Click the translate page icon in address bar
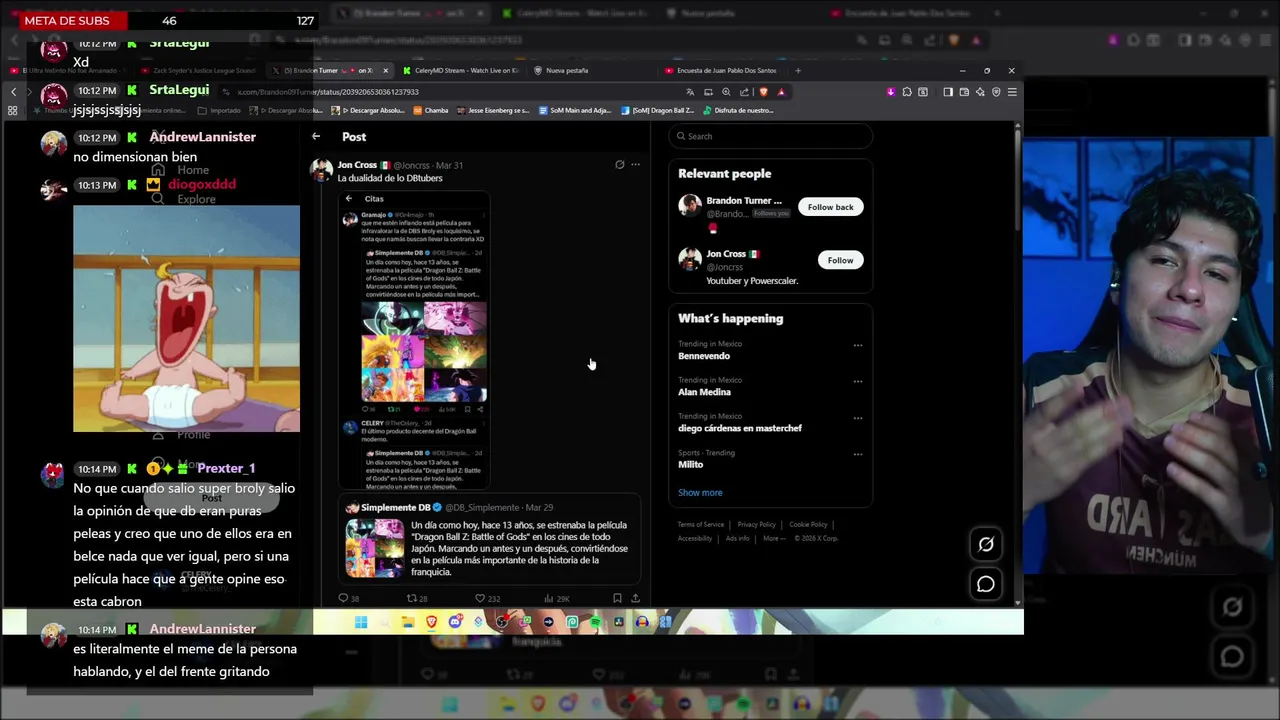This screenshot has width=1280, height=720. coord(690,92)
